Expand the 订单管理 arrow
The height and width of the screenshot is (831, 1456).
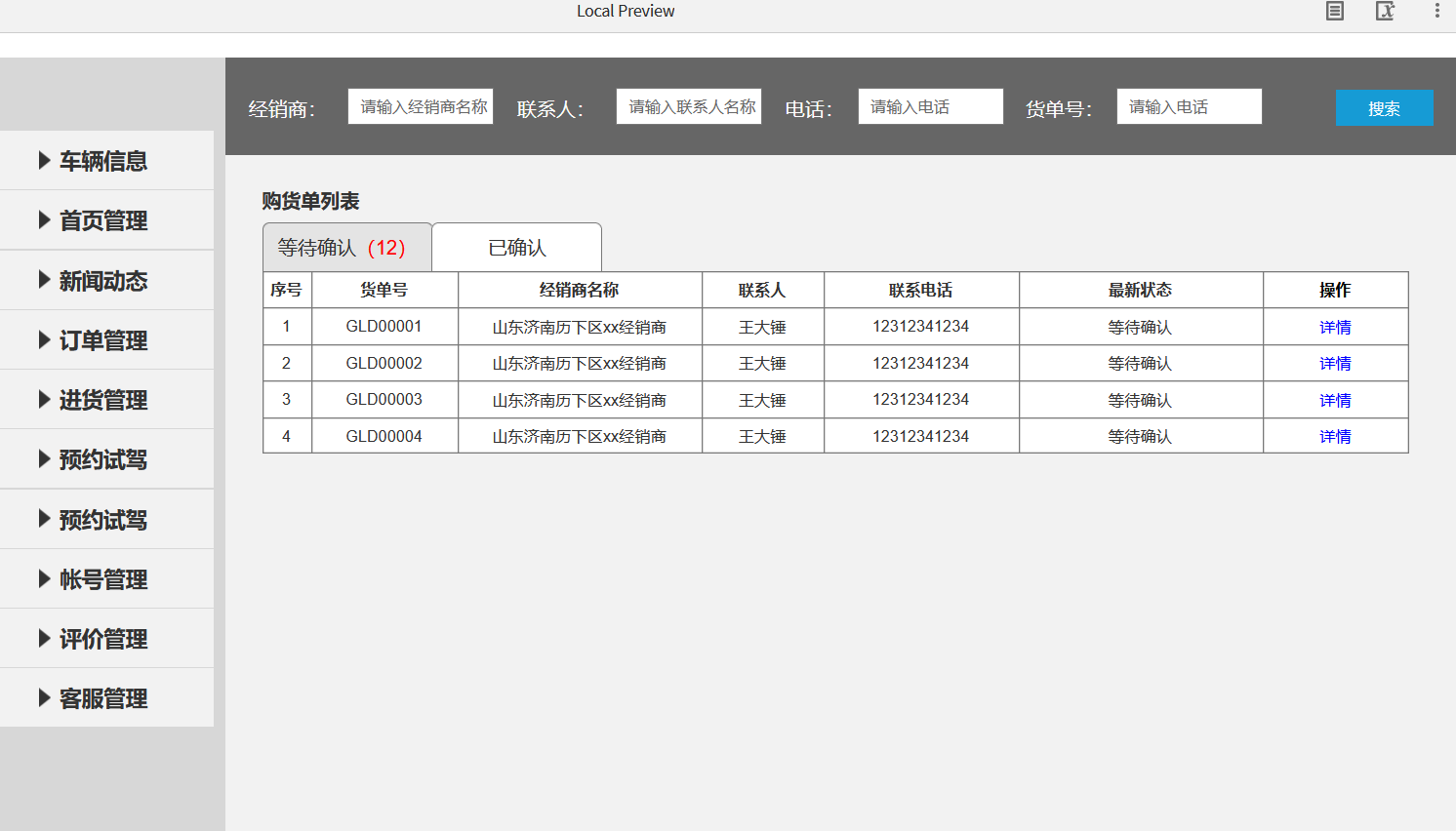[44, 339]
